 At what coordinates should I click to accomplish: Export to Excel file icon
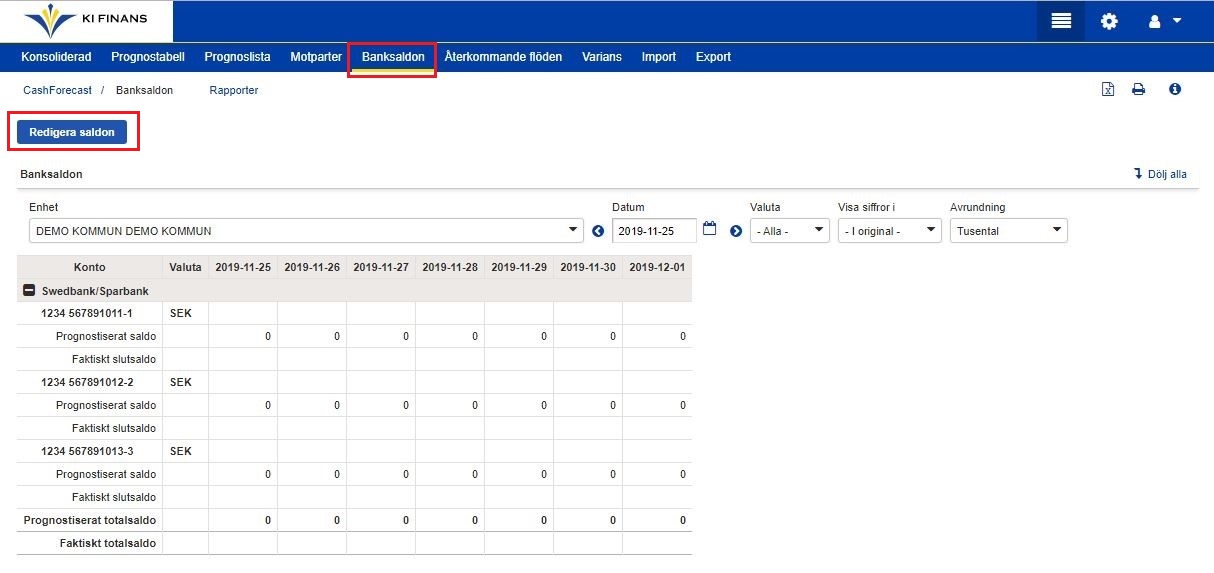tap(1107, 90)
